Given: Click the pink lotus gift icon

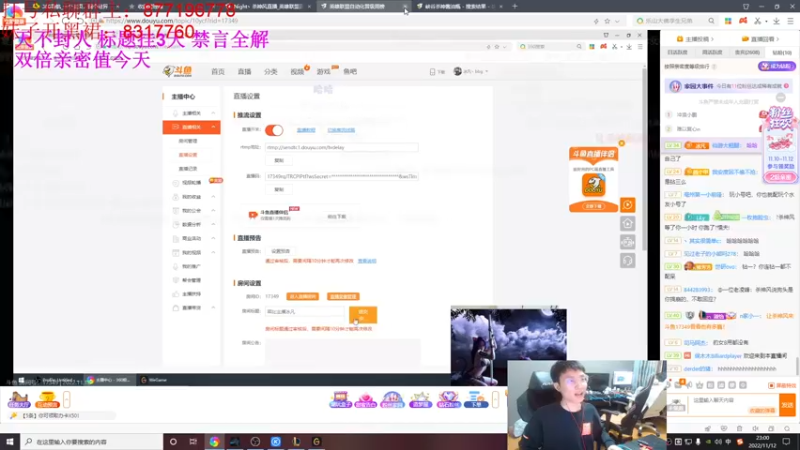Looking at the screenshot, I should pyautogui.click(x=365, y=399).
